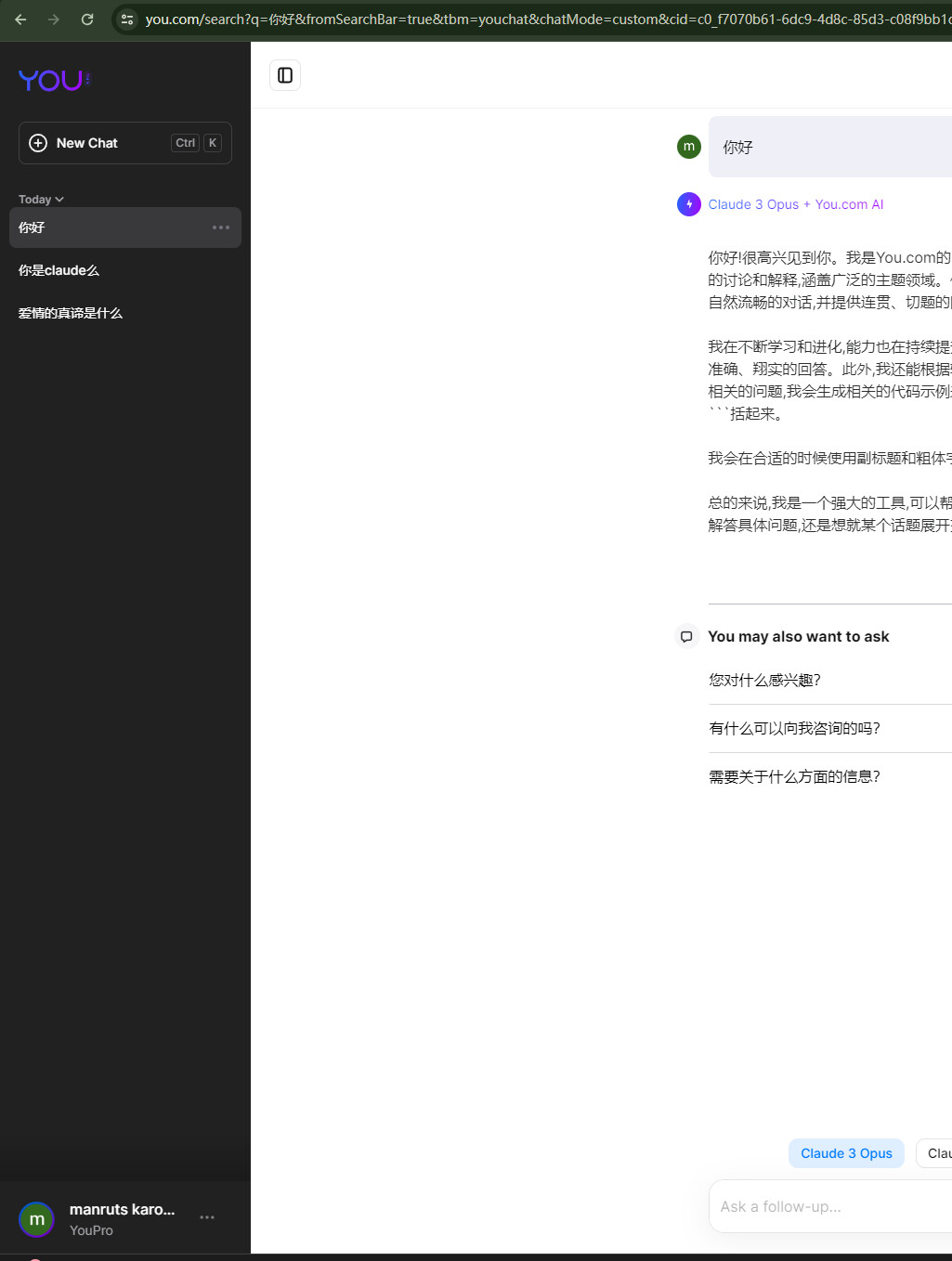Click the browser back arrow
The height and width of the screenshot is (1261, 952).
point(20,19)
